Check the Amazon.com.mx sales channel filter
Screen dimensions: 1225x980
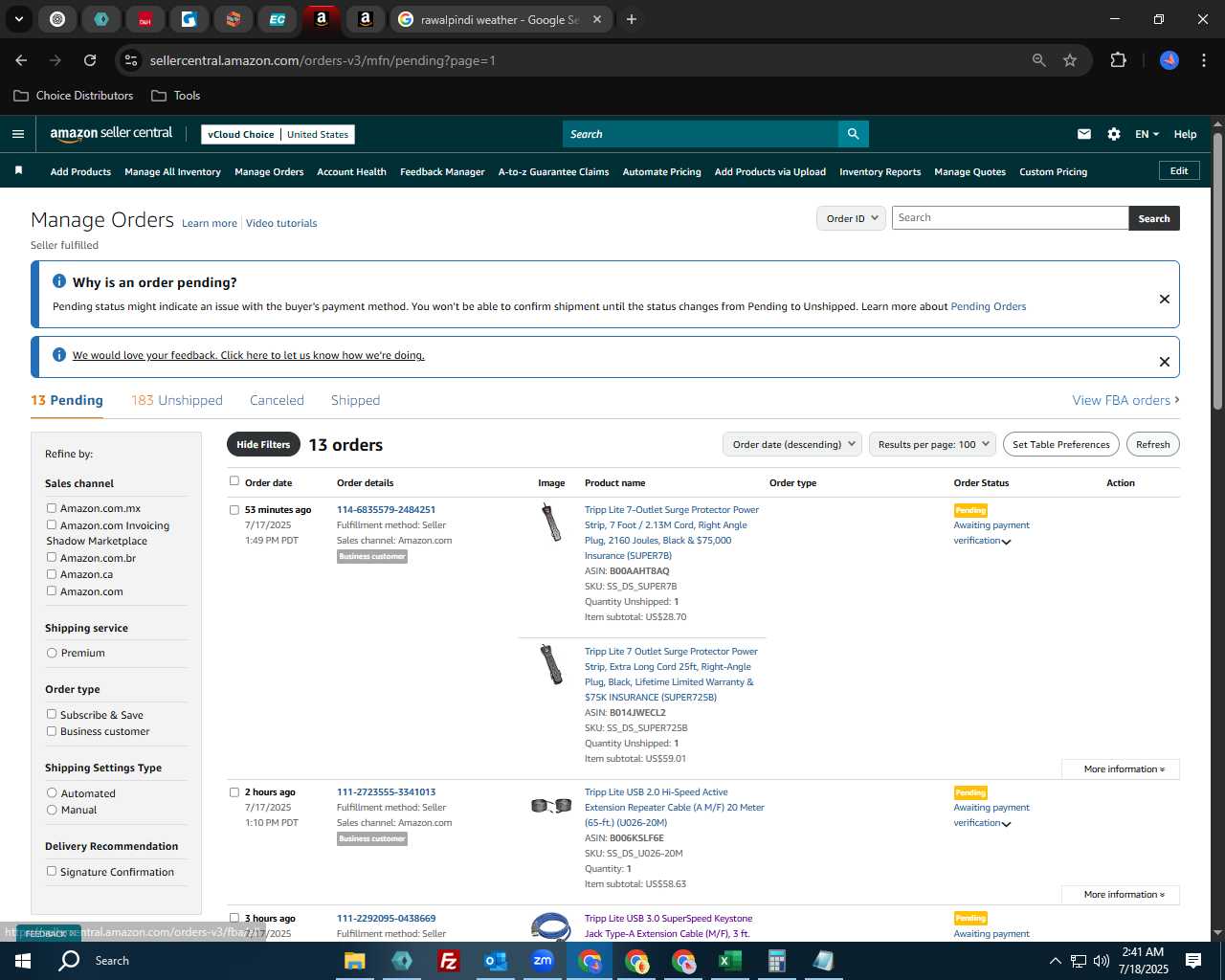click(x=52, y=508)
